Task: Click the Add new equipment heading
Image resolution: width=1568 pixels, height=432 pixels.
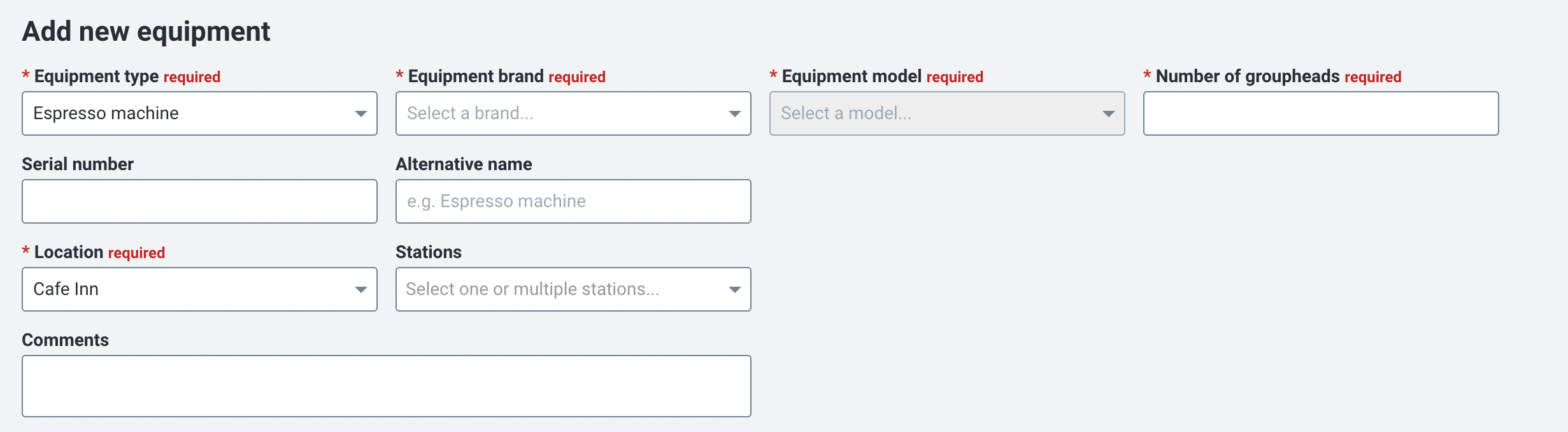Action: (x=146, y=32)
